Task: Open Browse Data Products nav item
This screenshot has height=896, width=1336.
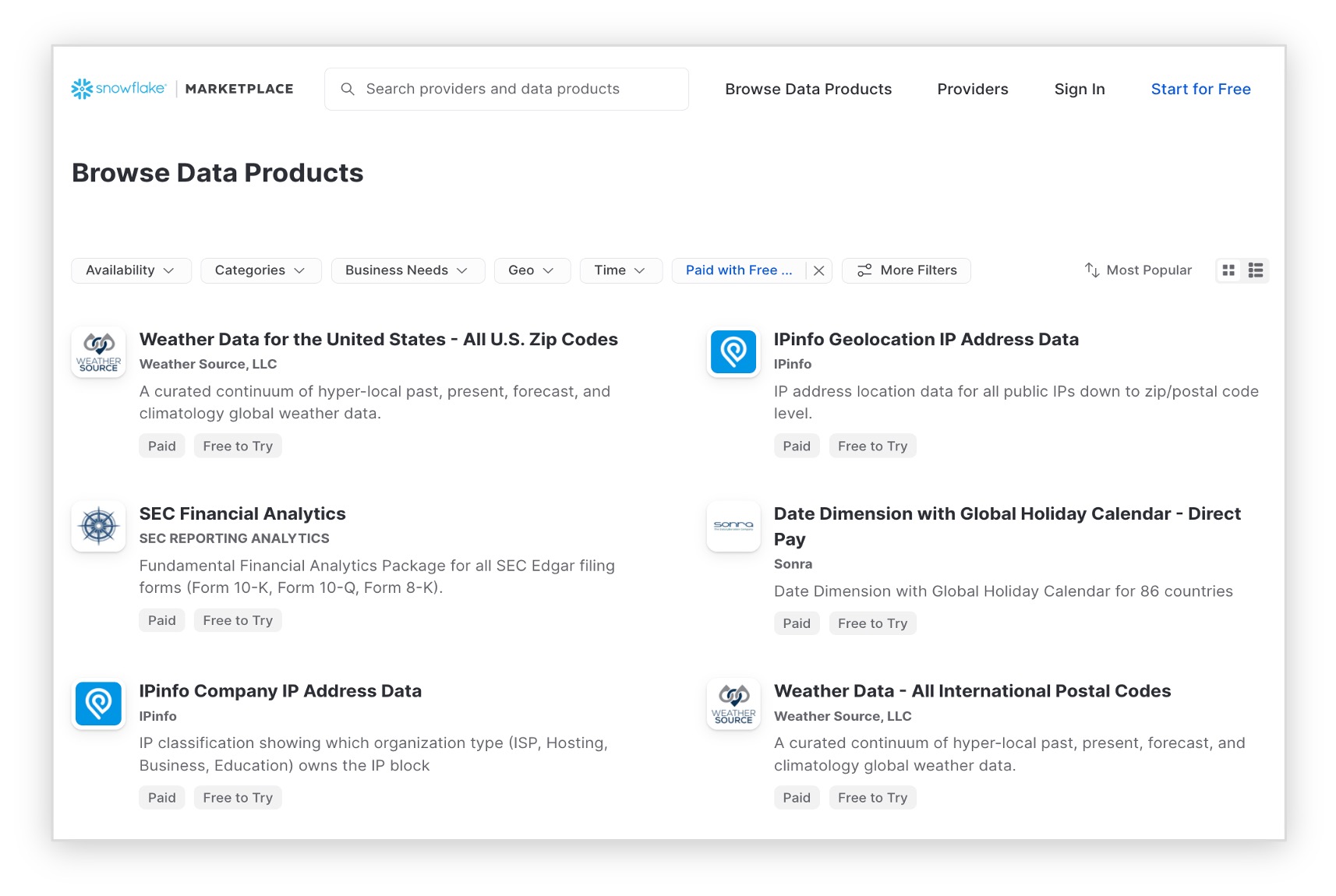Action: click(808, 89)
